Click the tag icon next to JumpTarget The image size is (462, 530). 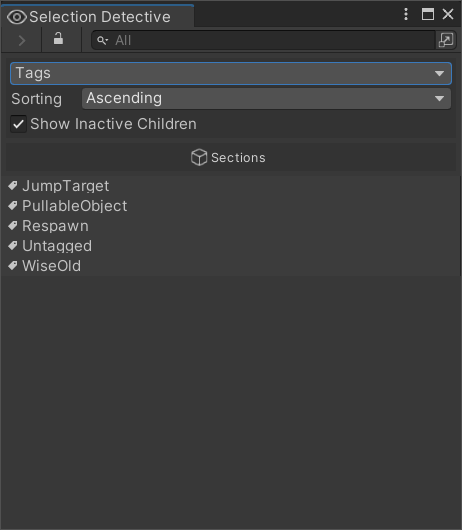[13, 186]
